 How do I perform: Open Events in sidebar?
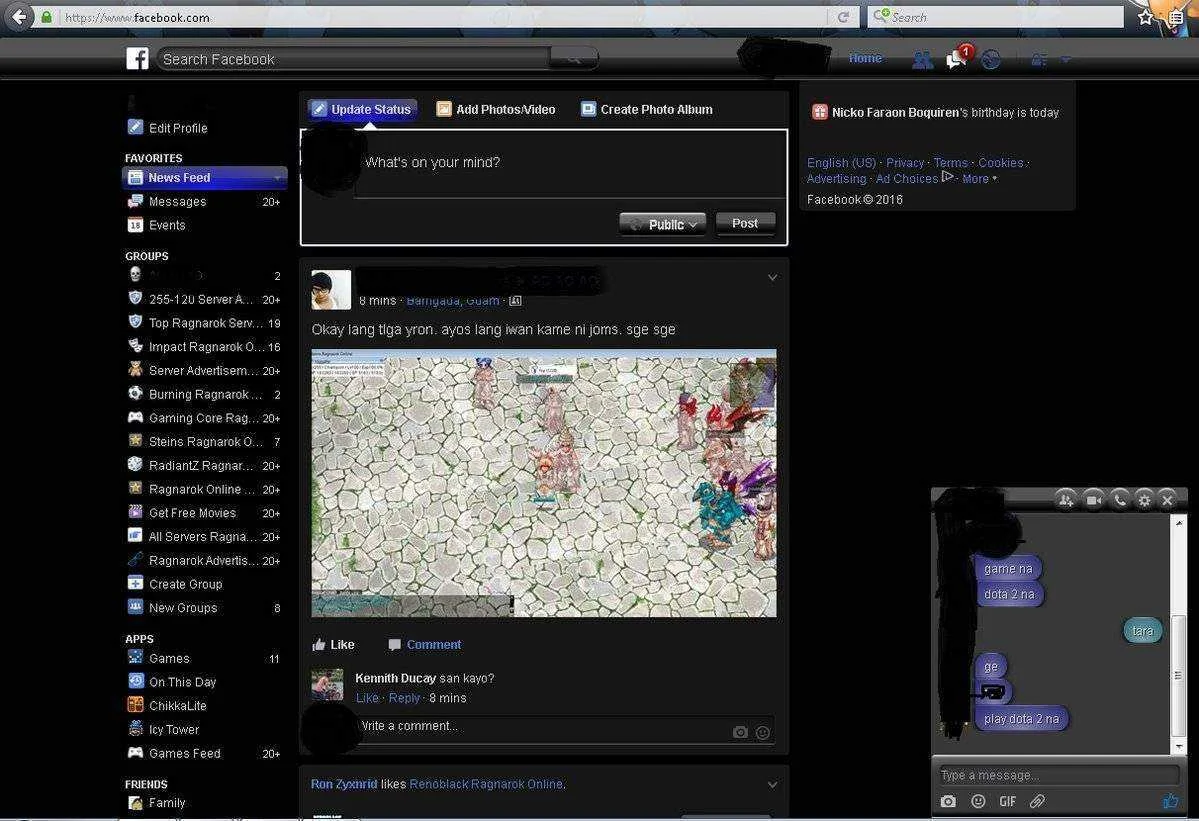pyautogui.click(x=204, y=226)
